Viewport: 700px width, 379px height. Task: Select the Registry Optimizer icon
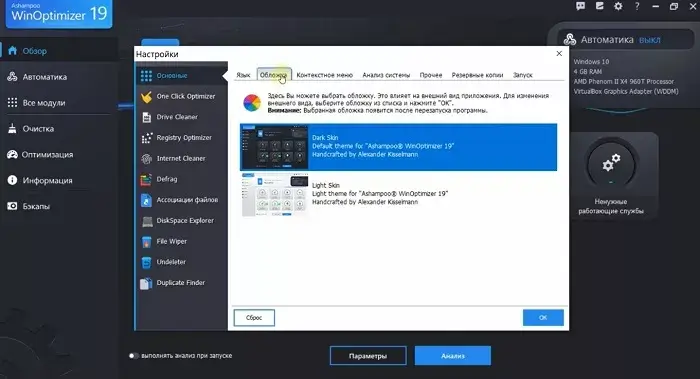click(146, 138)
